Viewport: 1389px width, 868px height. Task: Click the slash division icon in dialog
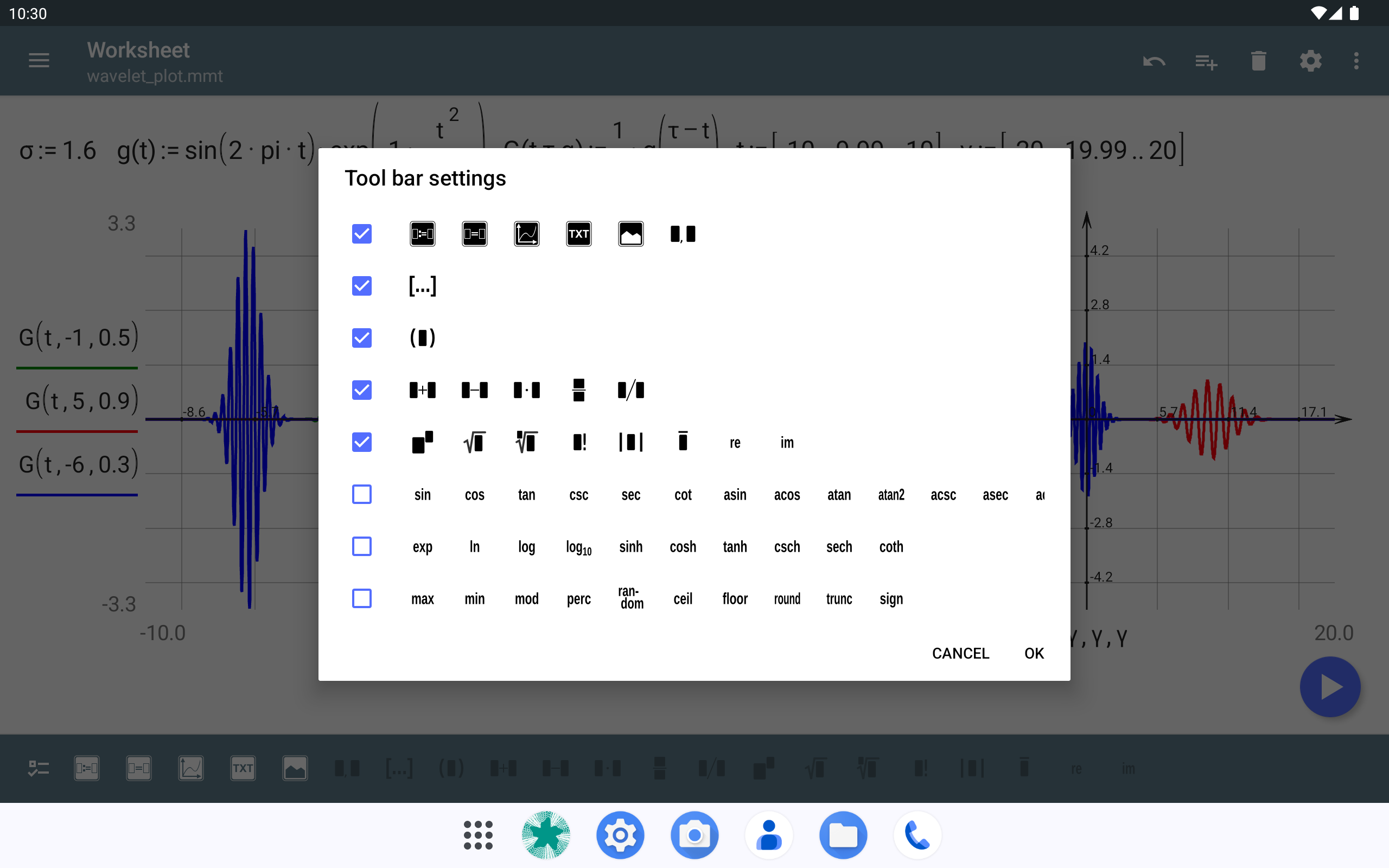[631, 391]
